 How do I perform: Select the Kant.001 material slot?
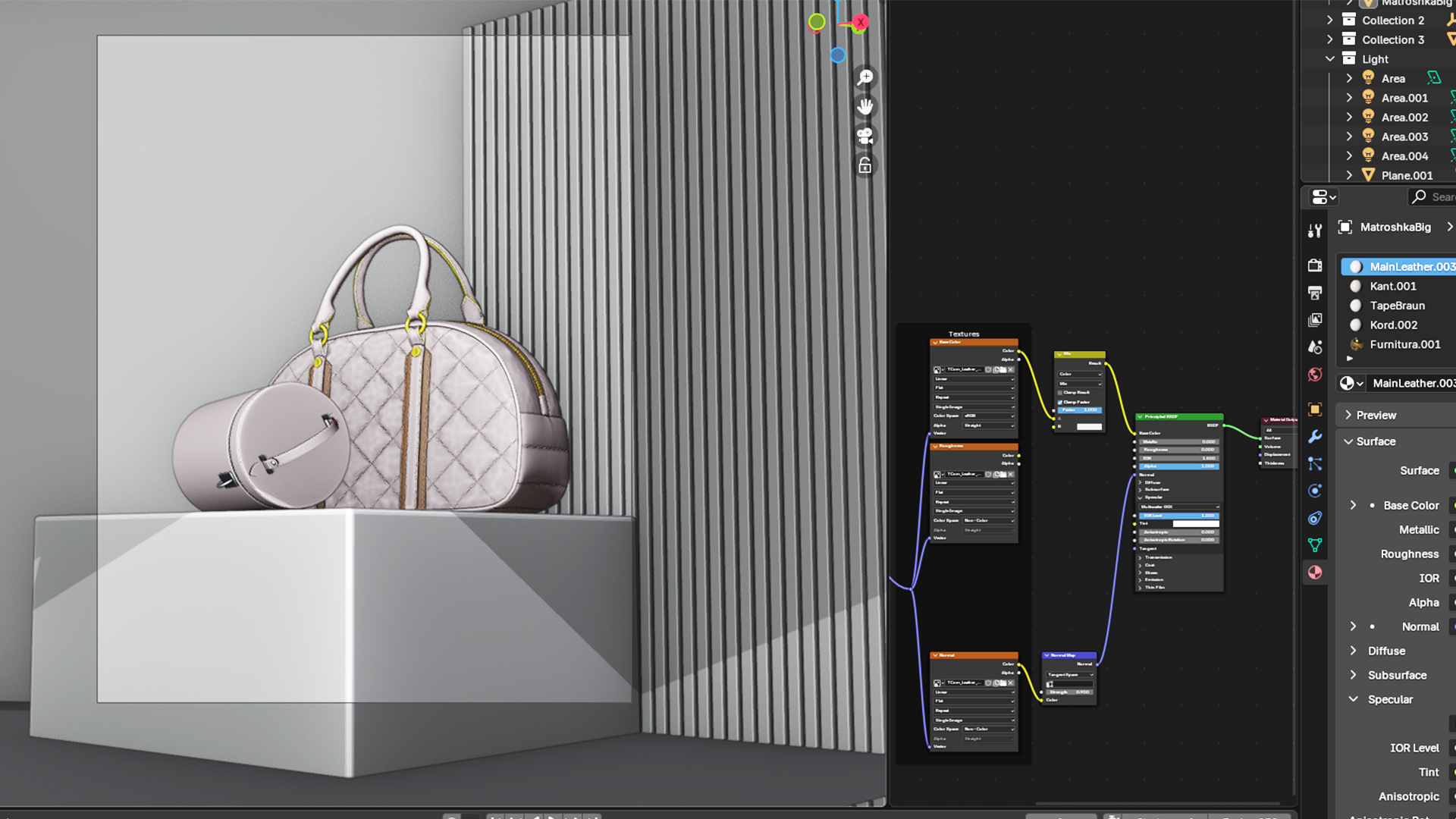1392,287
